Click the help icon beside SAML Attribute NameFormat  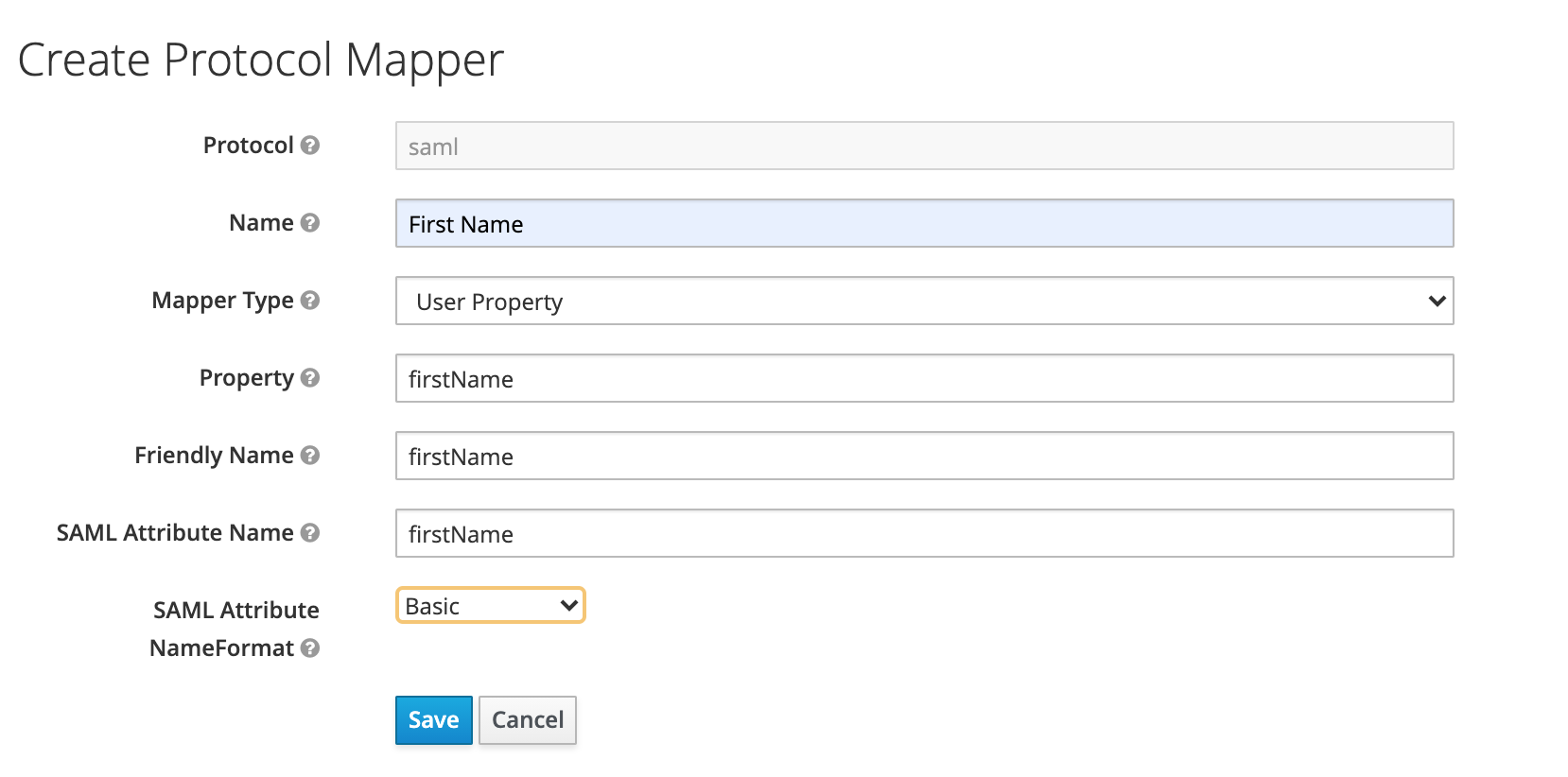(310, 648)
